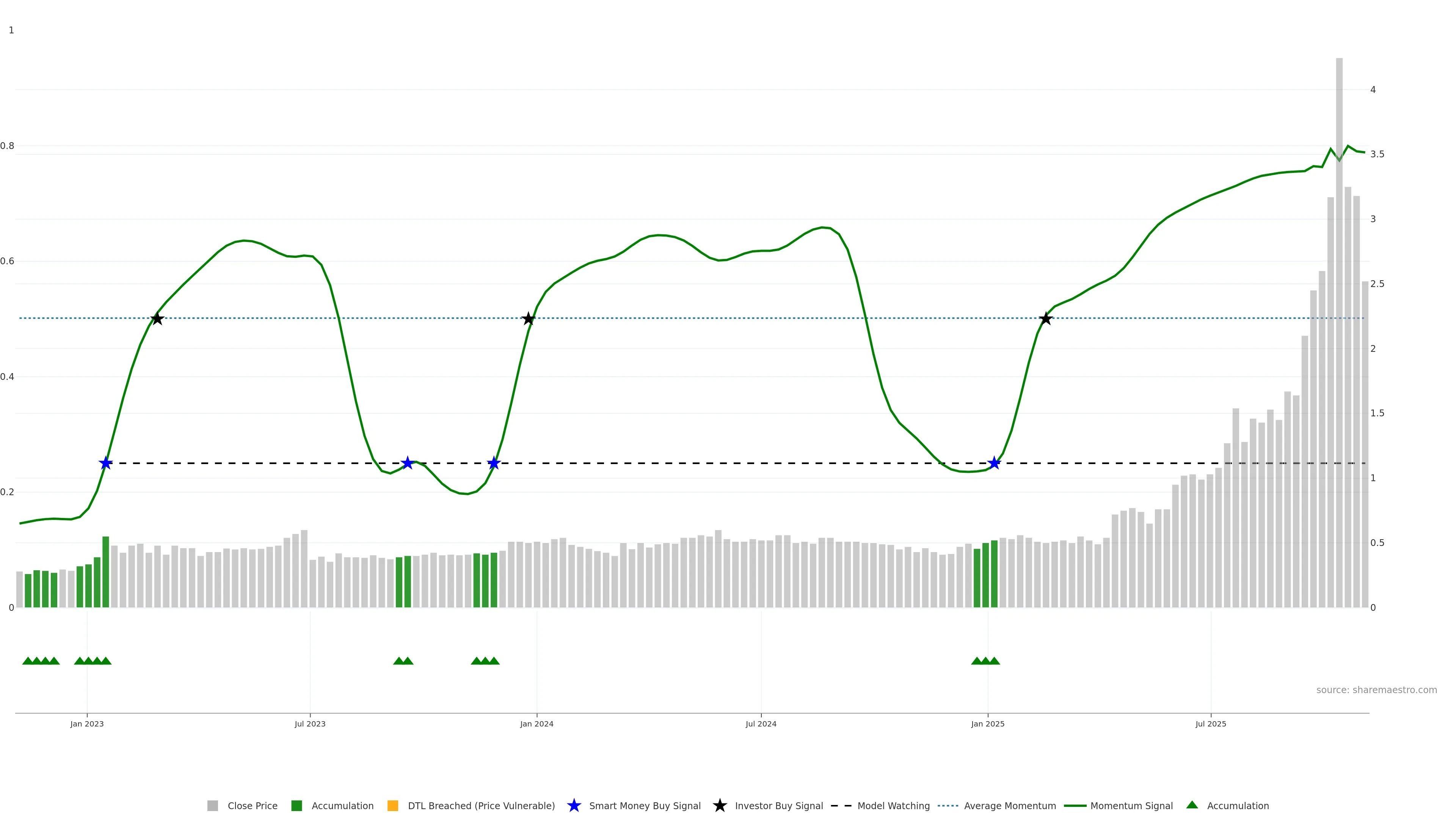Viewport: 1456px width, 819px height.
Task: Toggle DTL Breached legend entry
Action: coord(481,806)
